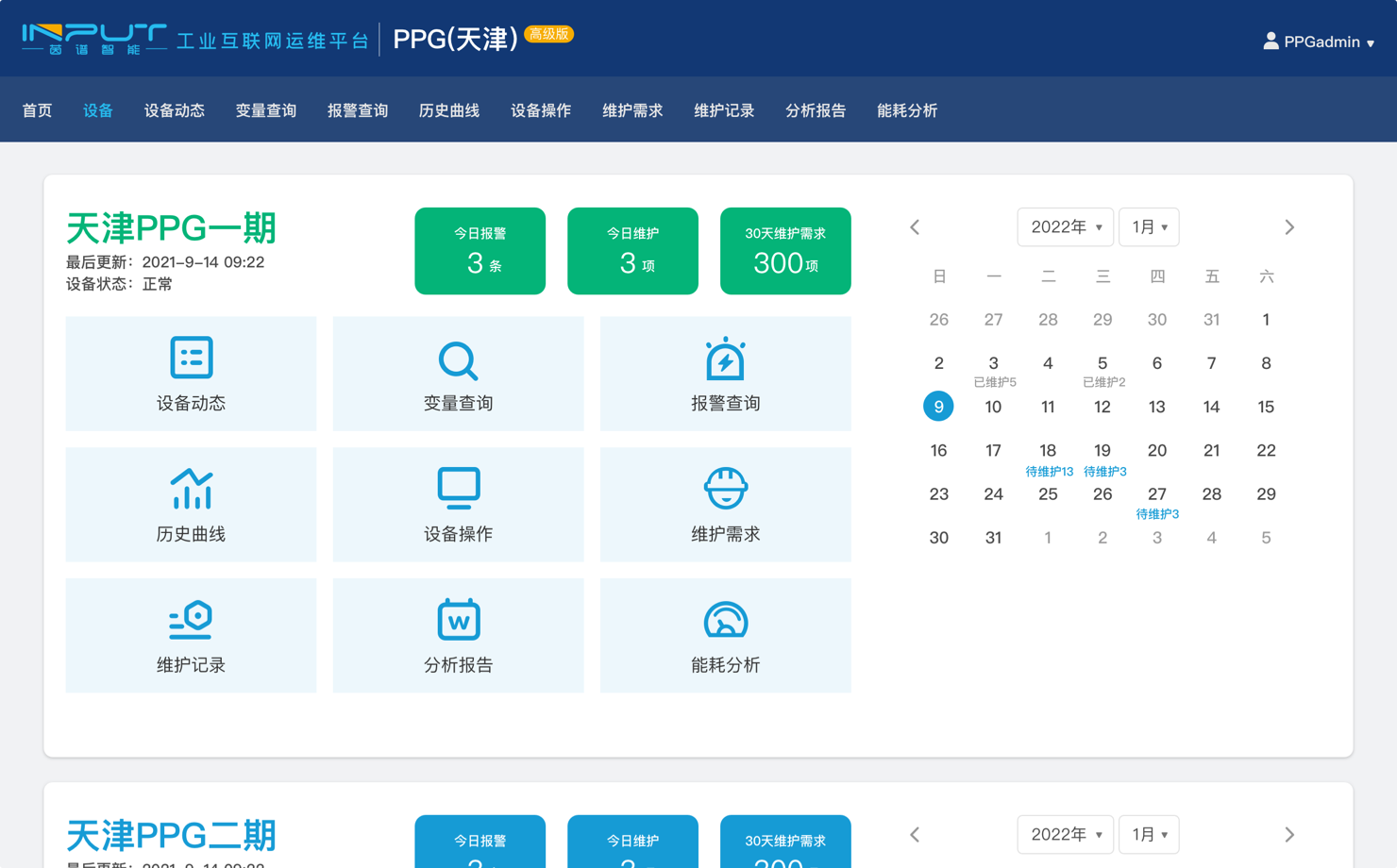Click the 分析报告 document icon
The image size is (1397, 868).
pos(458,620)
